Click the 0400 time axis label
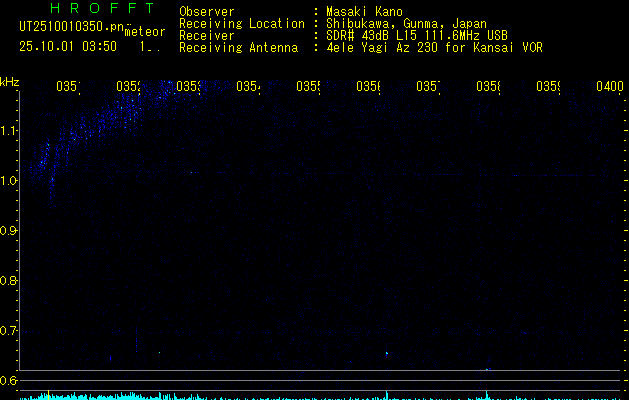 pos(610,86)
